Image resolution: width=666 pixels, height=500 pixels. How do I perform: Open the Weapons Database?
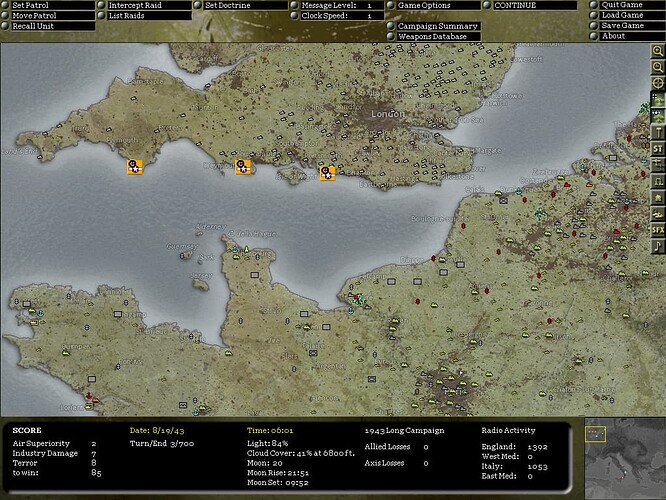coord(434,37)
